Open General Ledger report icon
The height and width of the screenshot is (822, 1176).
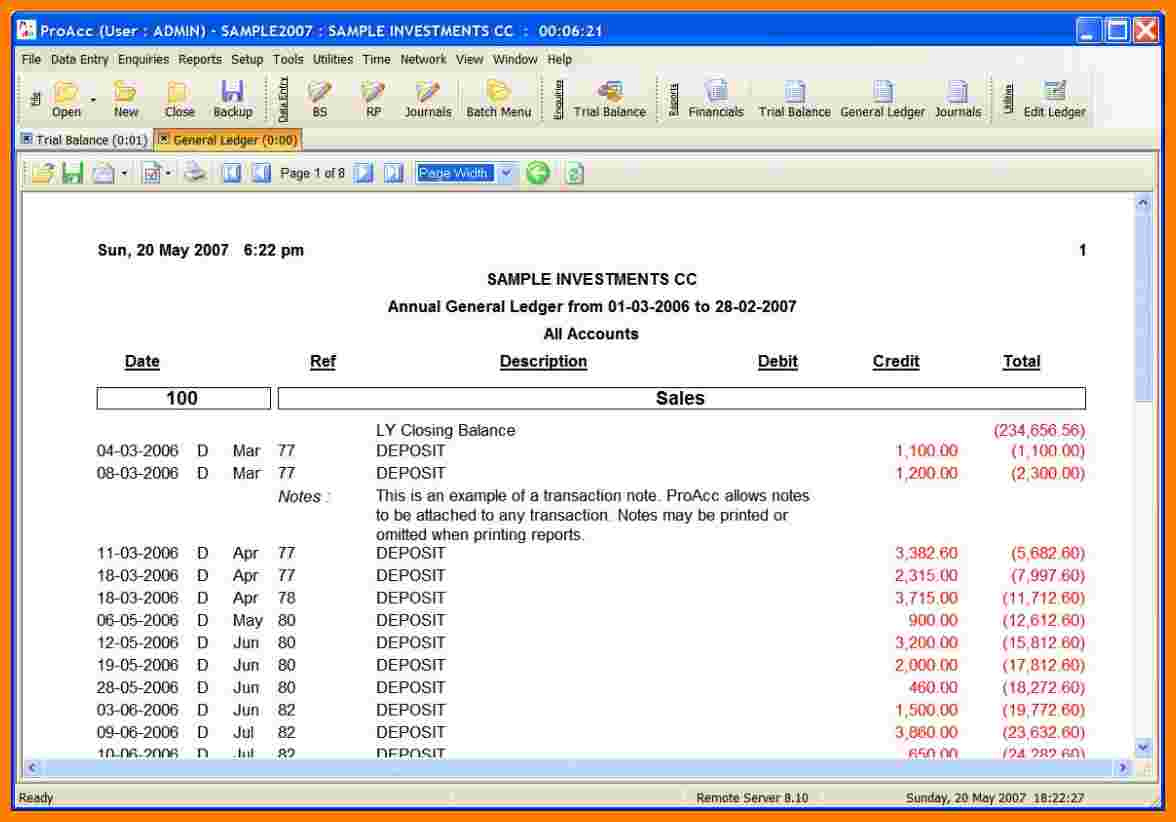(x=882, y=99)
